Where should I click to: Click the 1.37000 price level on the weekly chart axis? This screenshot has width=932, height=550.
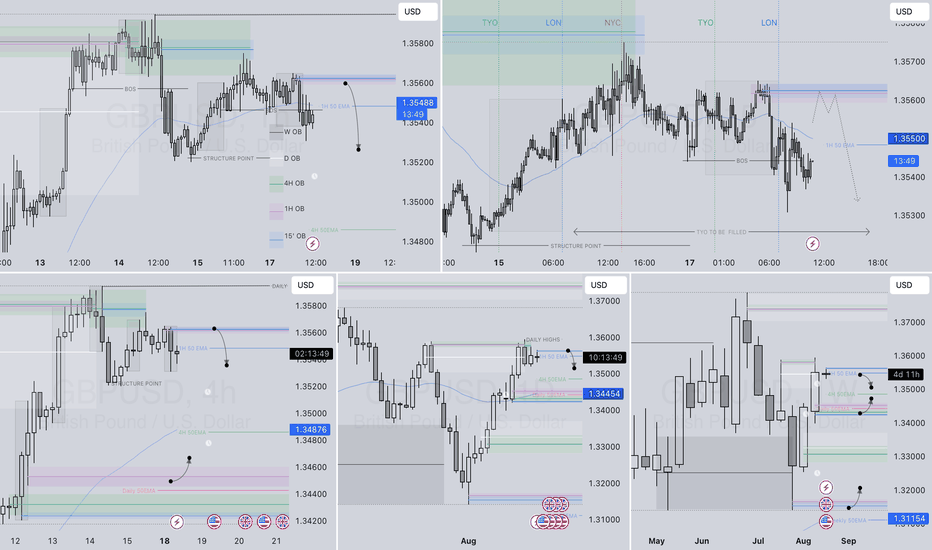tap(909, 322)
